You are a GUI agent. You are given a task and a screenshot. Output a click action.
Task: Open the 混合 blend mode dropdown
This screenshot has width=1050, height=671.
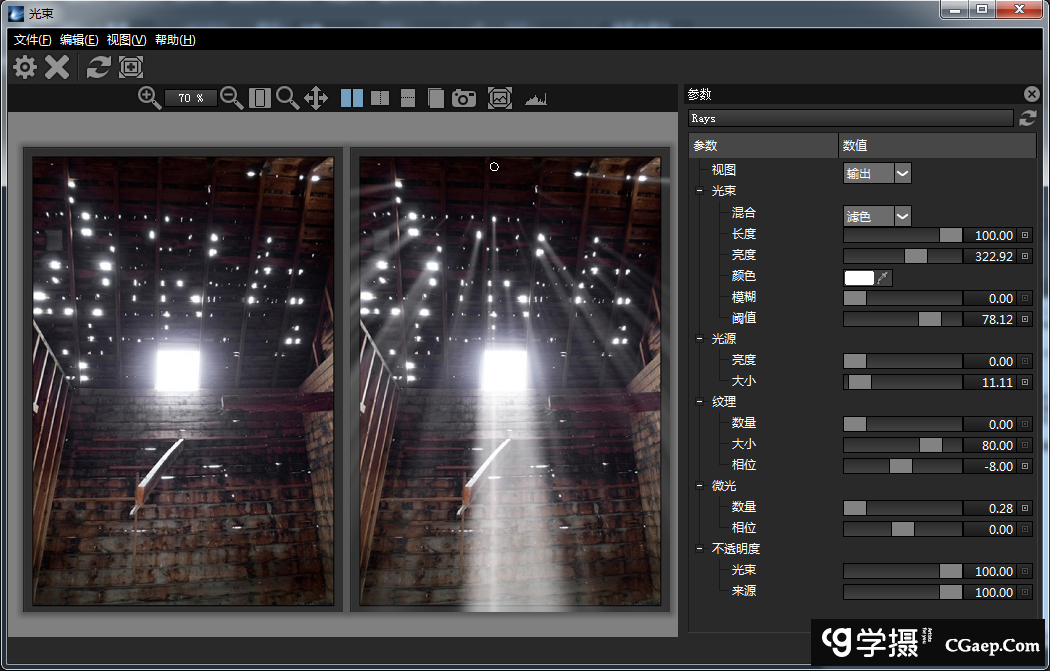click(x=877, y=215)
